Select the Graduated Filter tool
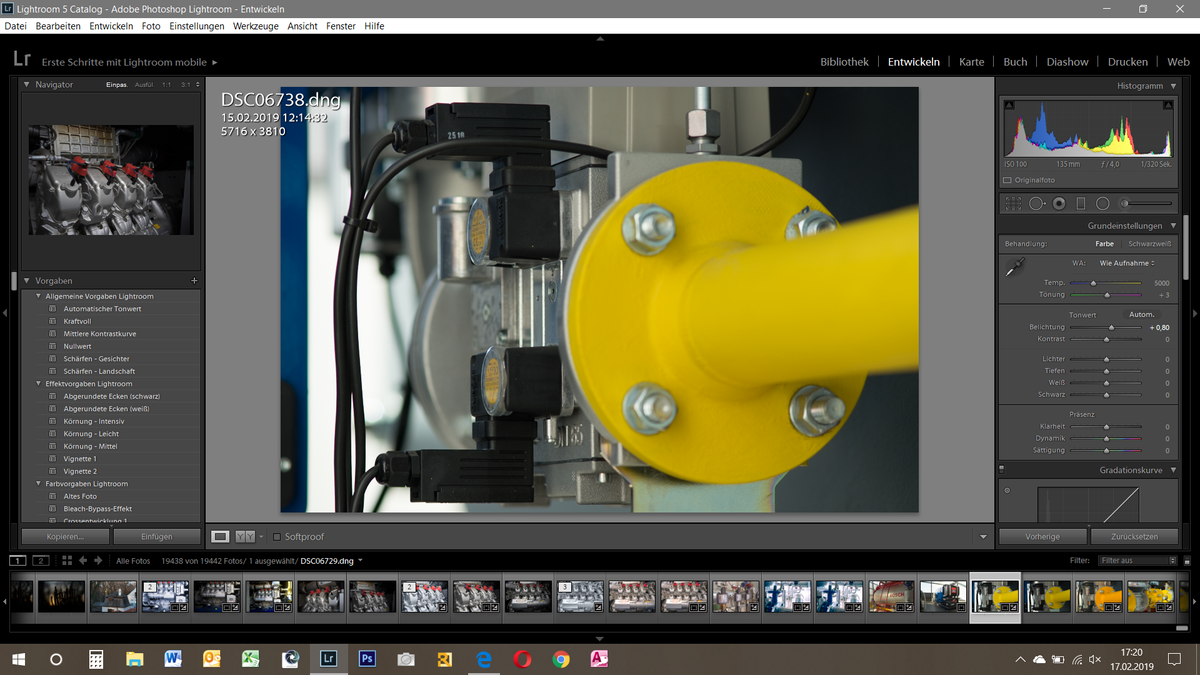Image resolution: width=1200 pixels, height=675 pixels. coord(1081,203)
